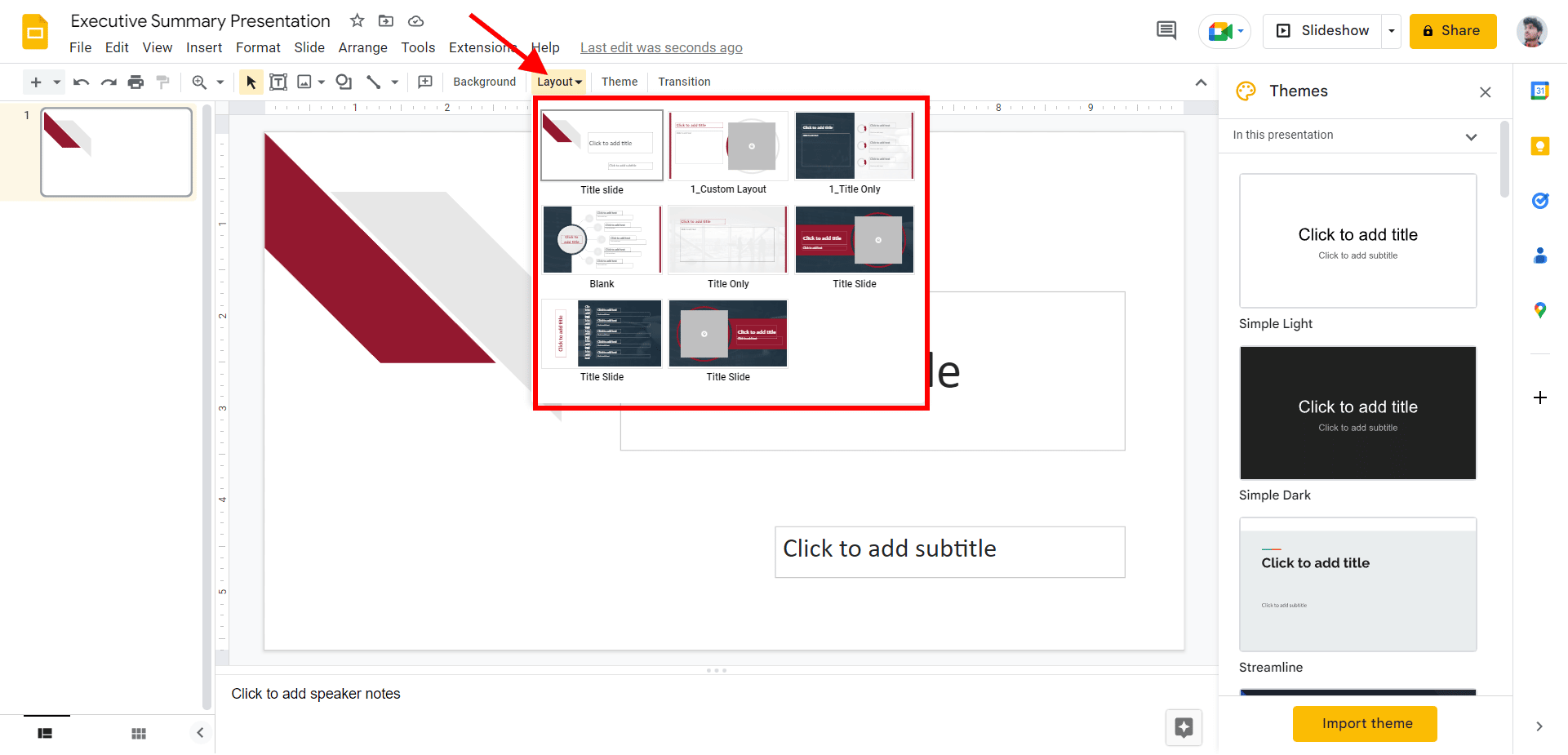1568x755 pixels.
Task: Collapse the In this presentation section
Action: (1472, 136)
